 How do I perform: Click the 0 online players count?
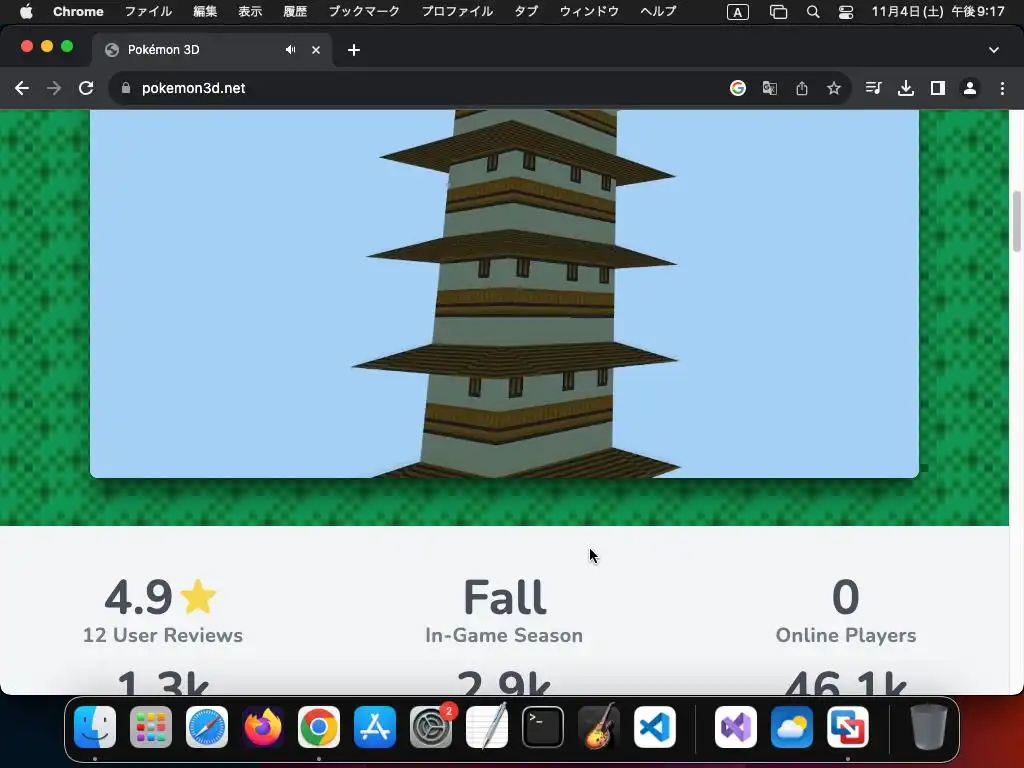coord(845,597)
